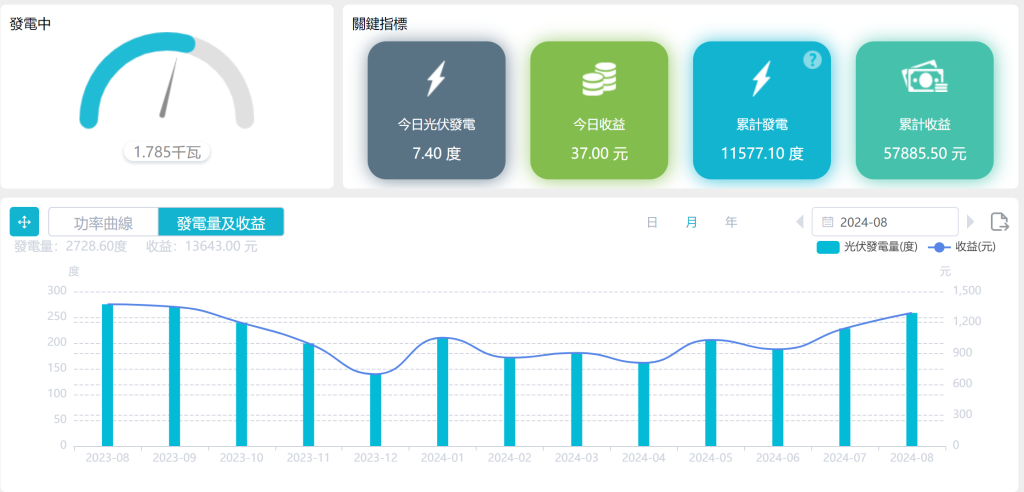Go to previous month with left arrow
This screenshot has width=1024, height=492.
point(799,221)
